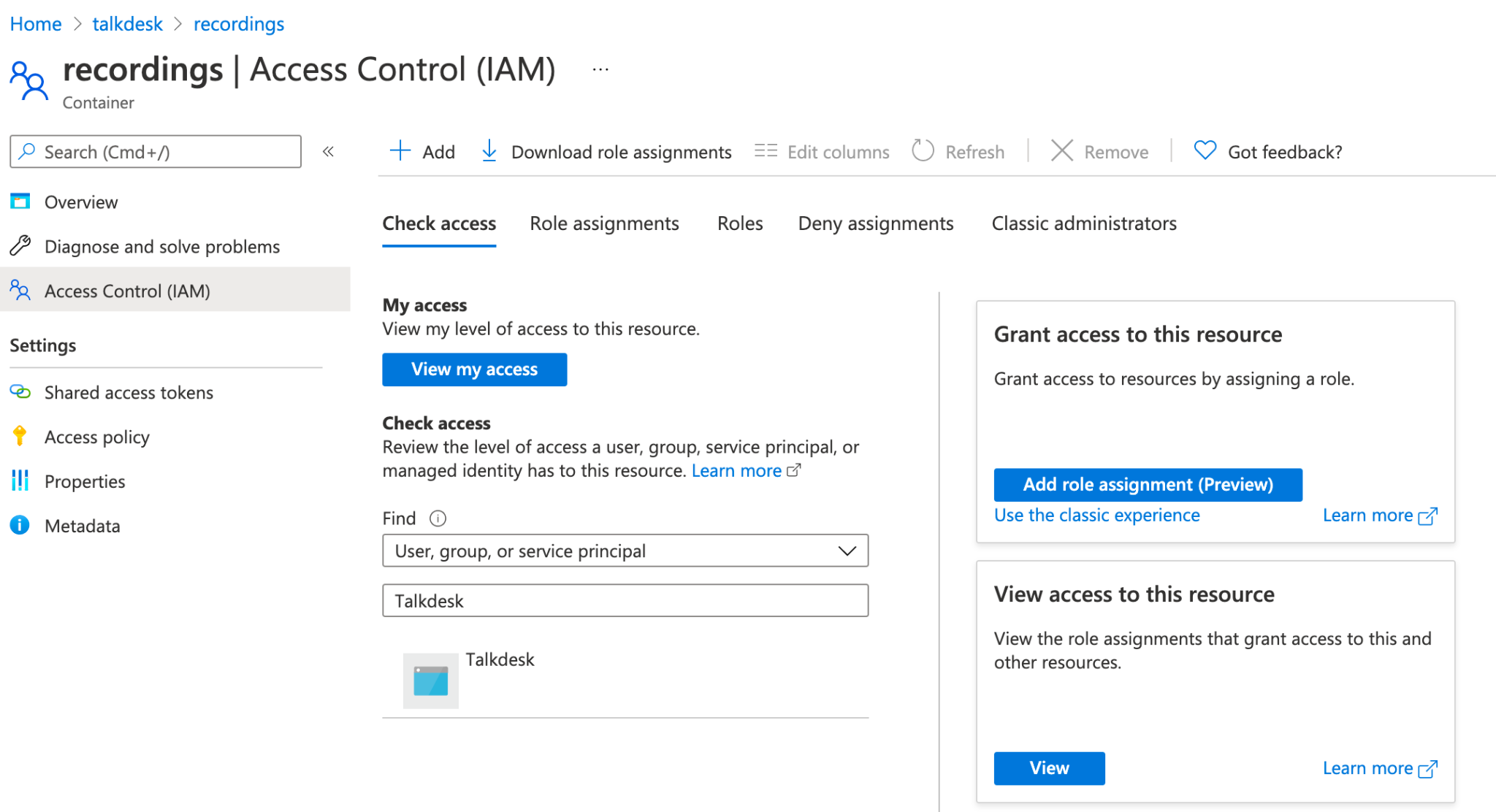The image size is (1496, 812).
Task: Open the Find type dropdown
Action: tap(625, 551)
